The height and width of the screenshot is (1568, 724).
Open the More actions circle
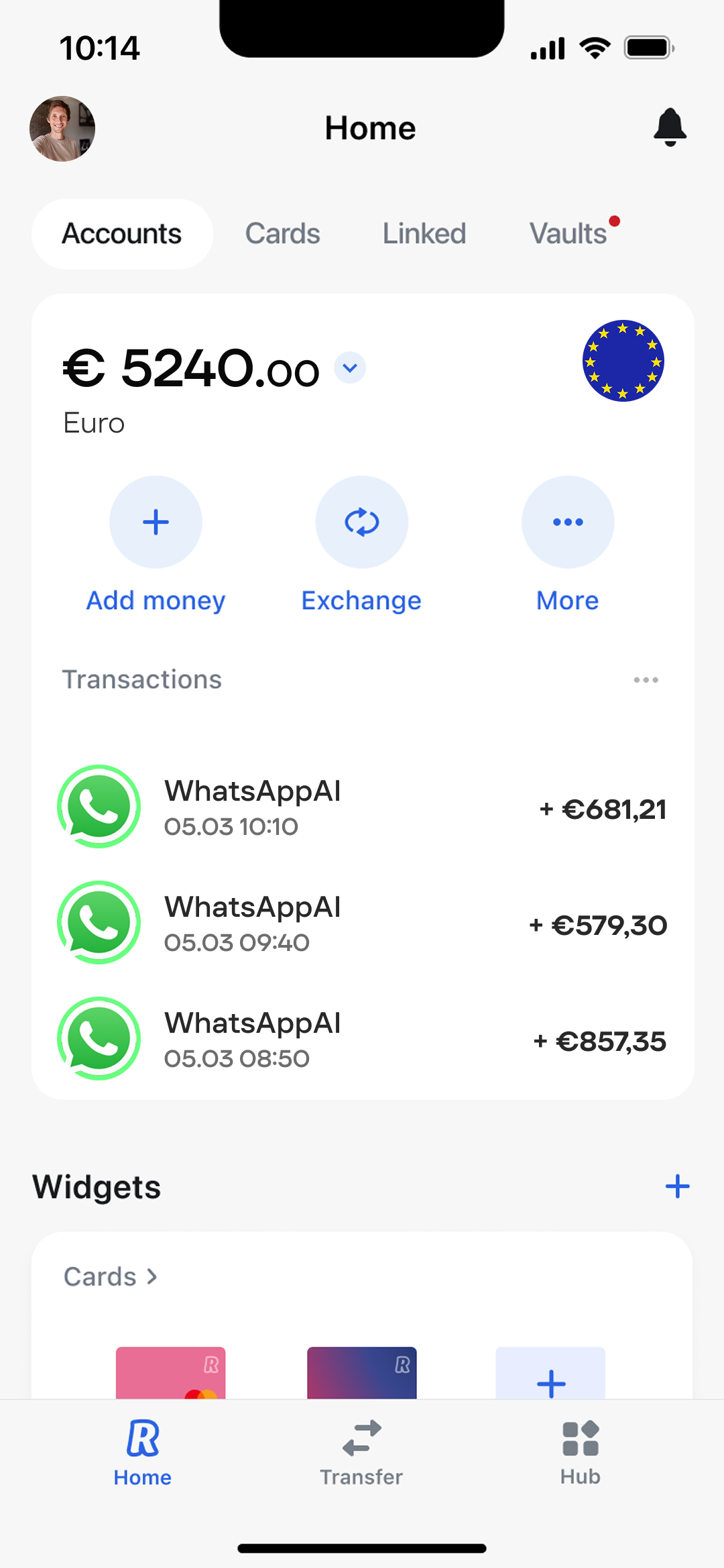pyautogui.click(x=568, y=522)
